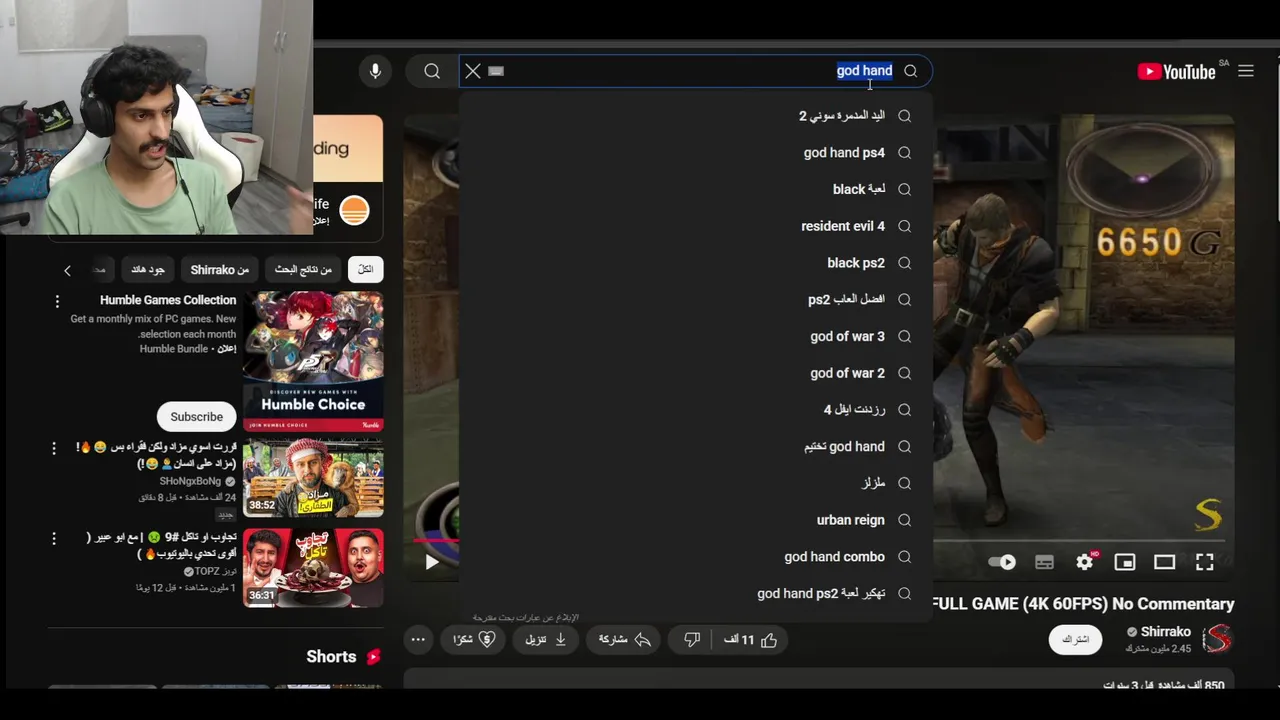Viewport: 1280px width, 720px height.
Task: Select the 'الكل' filter chip
Action: [x=365, y=270]
